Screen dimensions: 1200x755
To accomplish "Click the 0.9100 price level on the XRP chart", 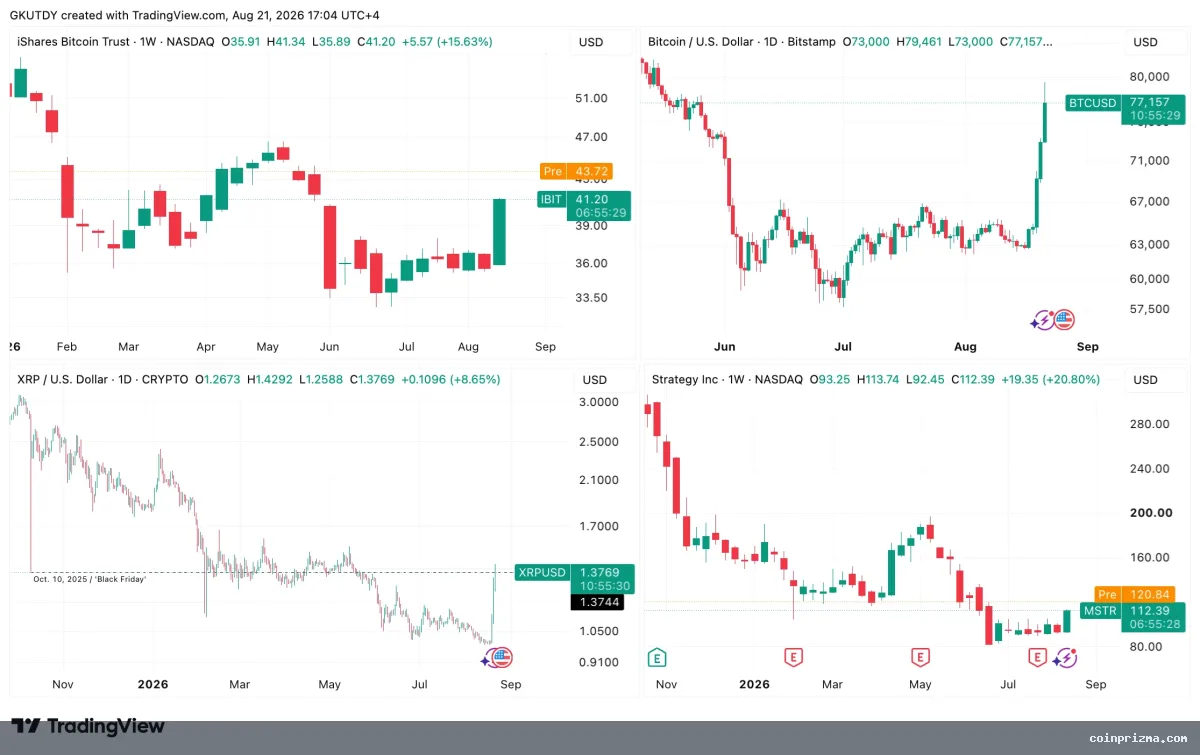I will pyautogui.click(x=598, y=662).
